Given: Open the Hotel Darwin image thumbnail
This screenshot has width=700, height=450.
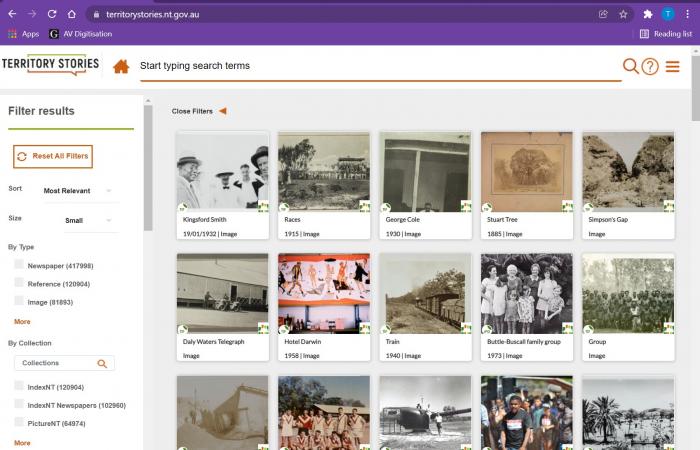Looking at the screenshot, I should [324, 294].
